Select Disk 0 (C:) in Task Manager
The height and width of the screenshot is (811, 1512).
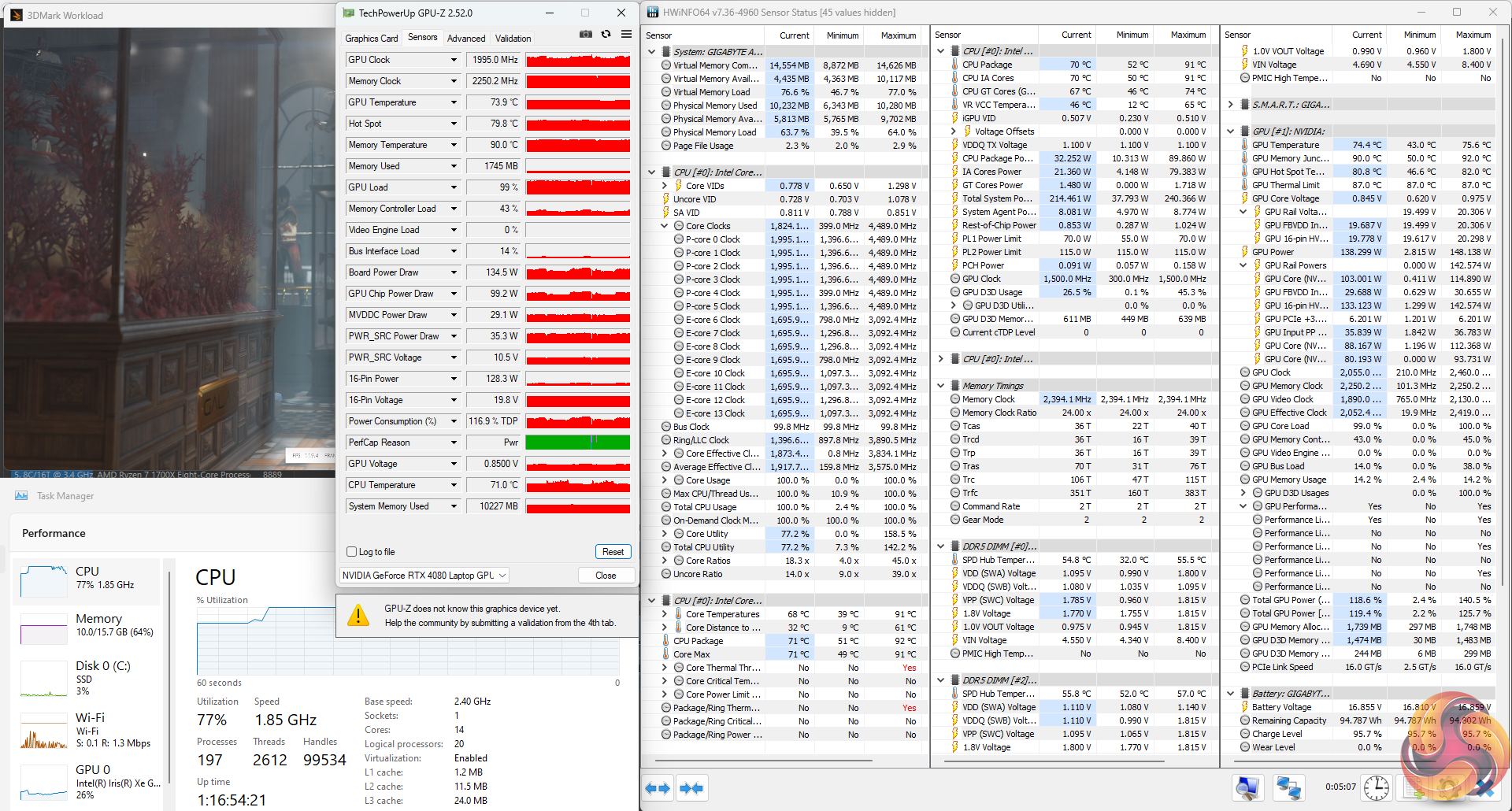point(87,677)
